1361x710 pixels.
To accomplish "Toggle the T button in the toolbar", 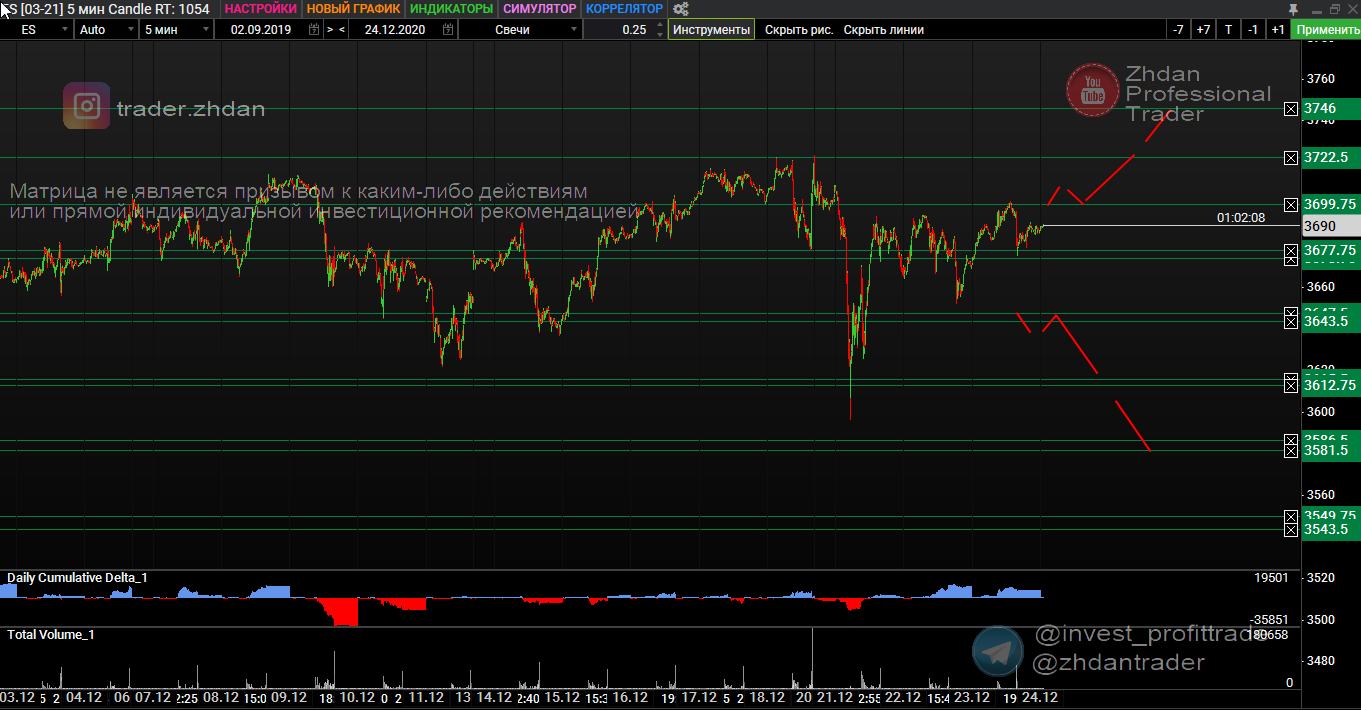I will point(1228,30).
